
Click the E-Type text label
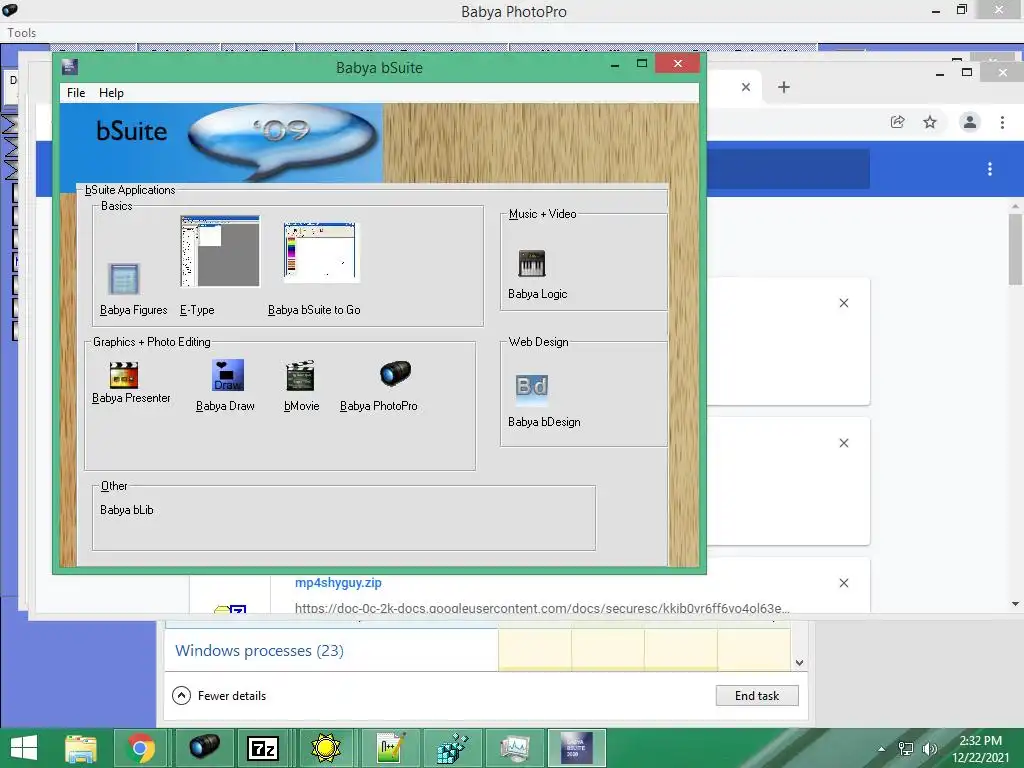coord(197,310)
